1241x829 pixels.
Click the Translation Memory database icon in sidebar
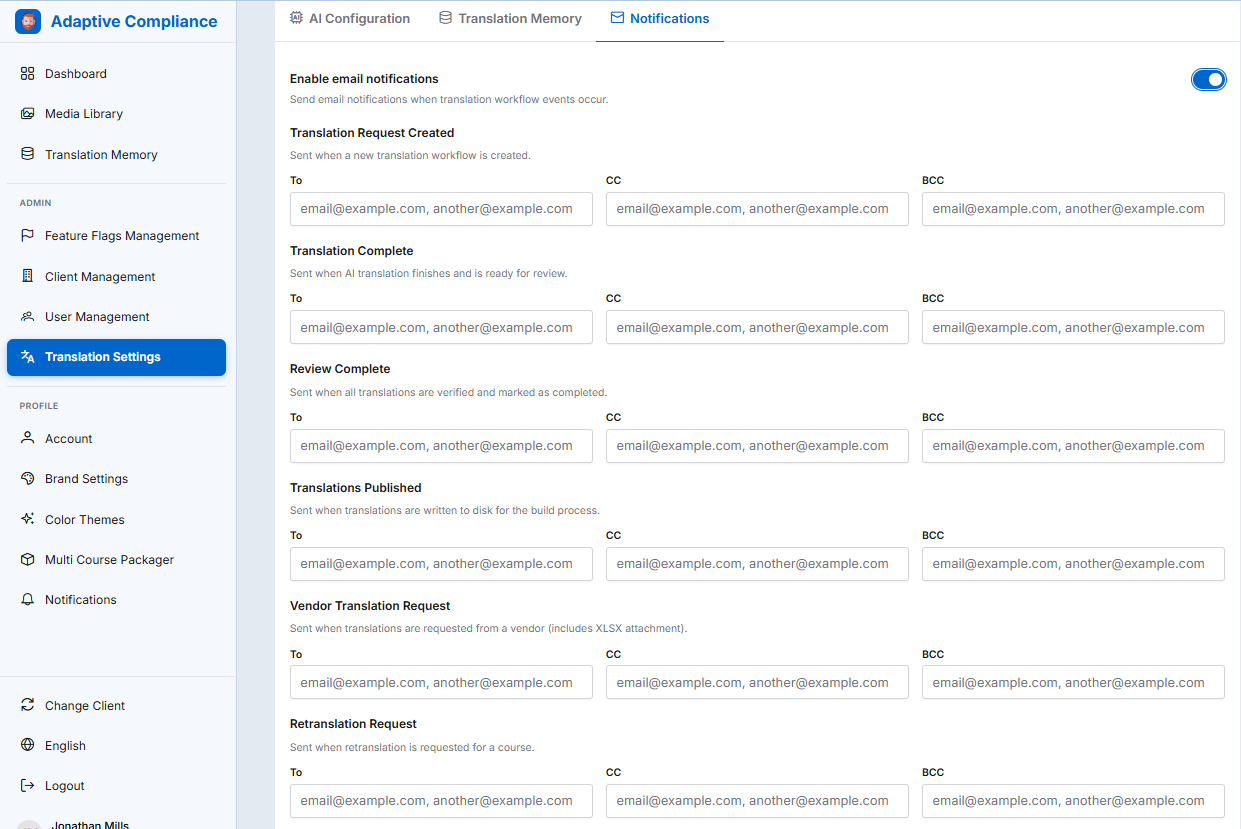[28, 154]
